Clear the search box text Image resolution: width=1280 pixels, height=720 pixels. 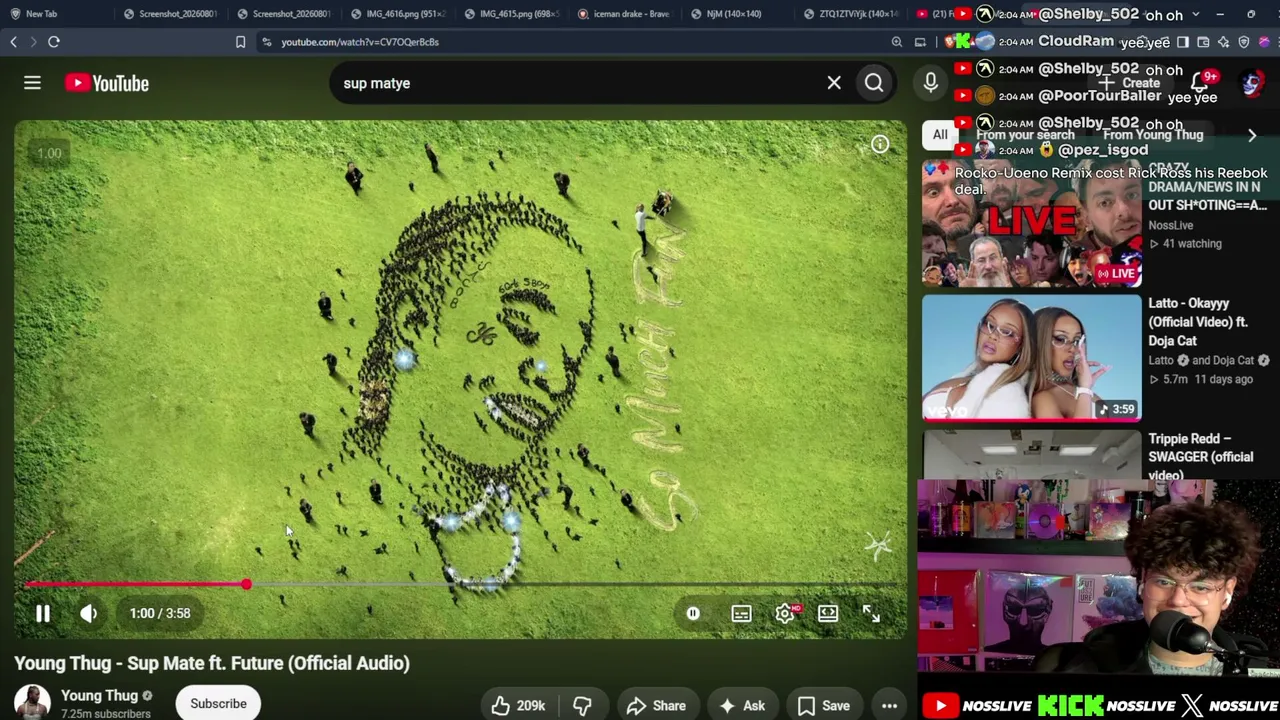(x=834, y=83)
